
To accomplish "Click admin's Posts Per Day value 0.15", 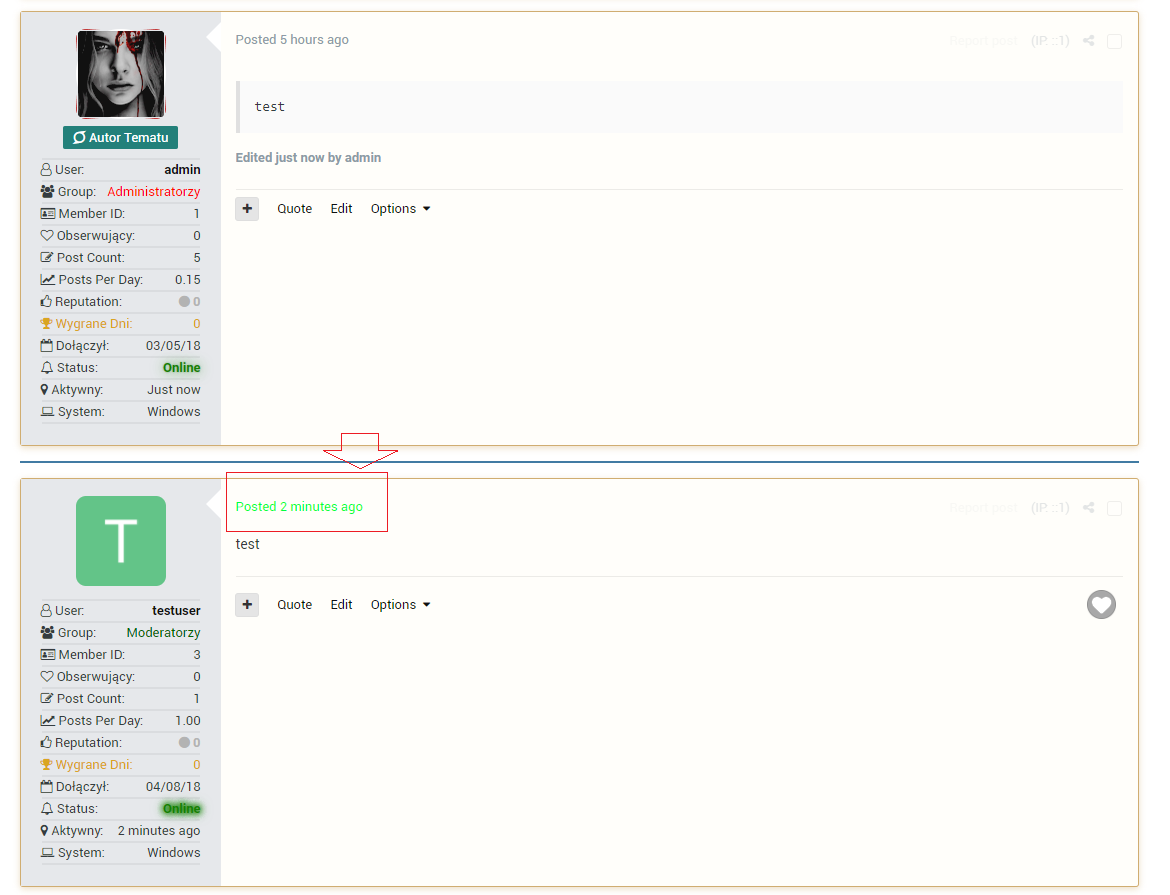I will pyautogui.click(x=187, y=280).
